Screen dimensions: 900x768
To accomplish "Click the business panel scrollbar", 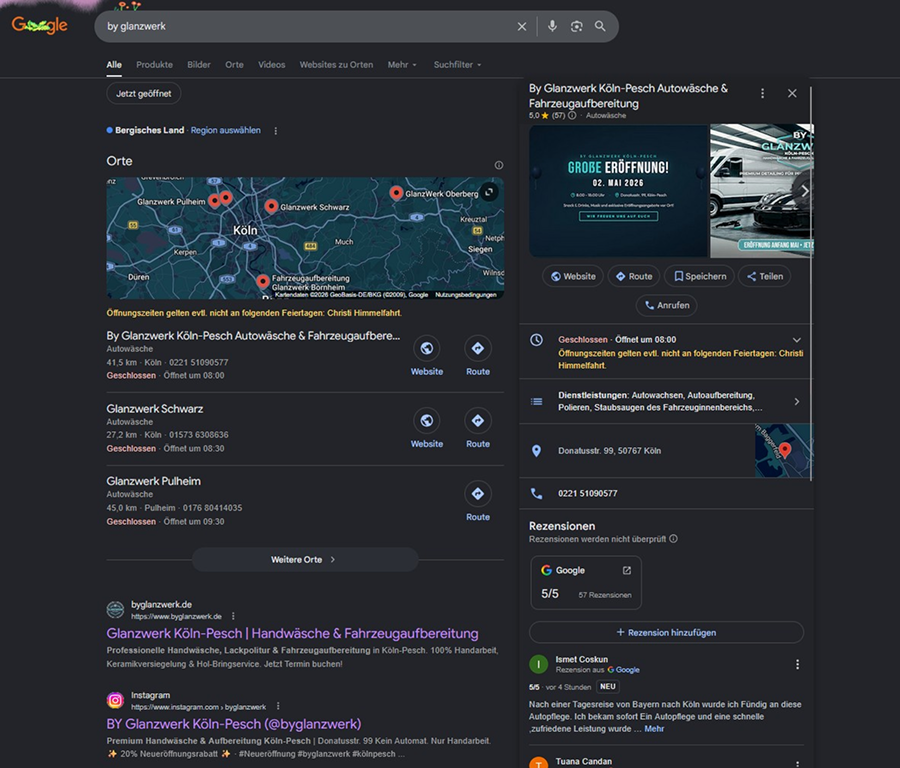I will pyautogui.click(x=811, y=284).
